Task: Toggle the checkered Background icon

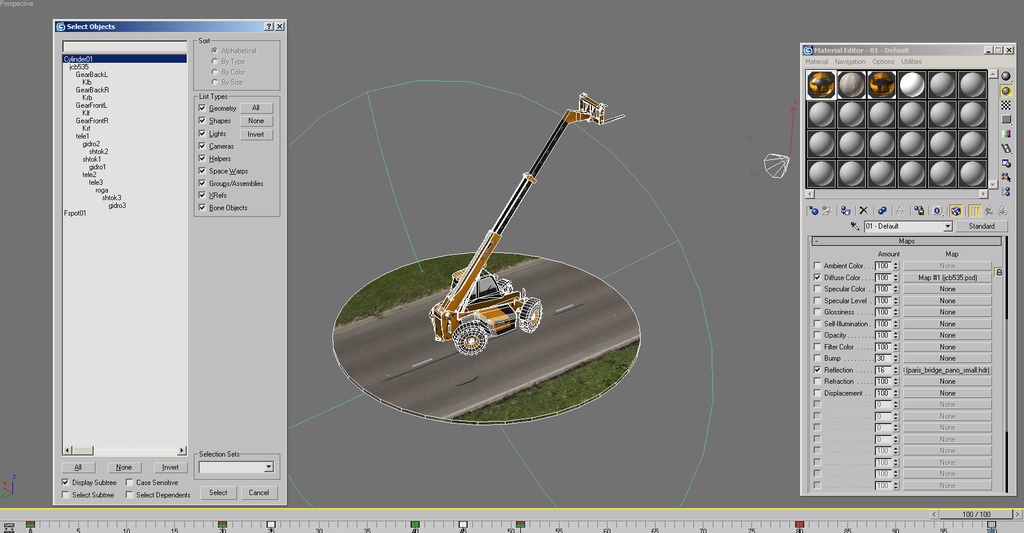Action: click(1006, 106)
